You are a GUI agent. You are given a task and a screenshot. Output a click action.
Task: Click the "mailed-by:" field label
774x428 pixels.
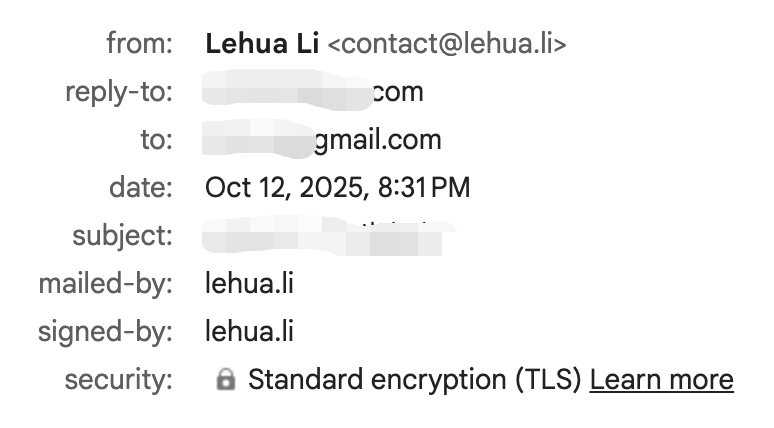pos(106,284)
